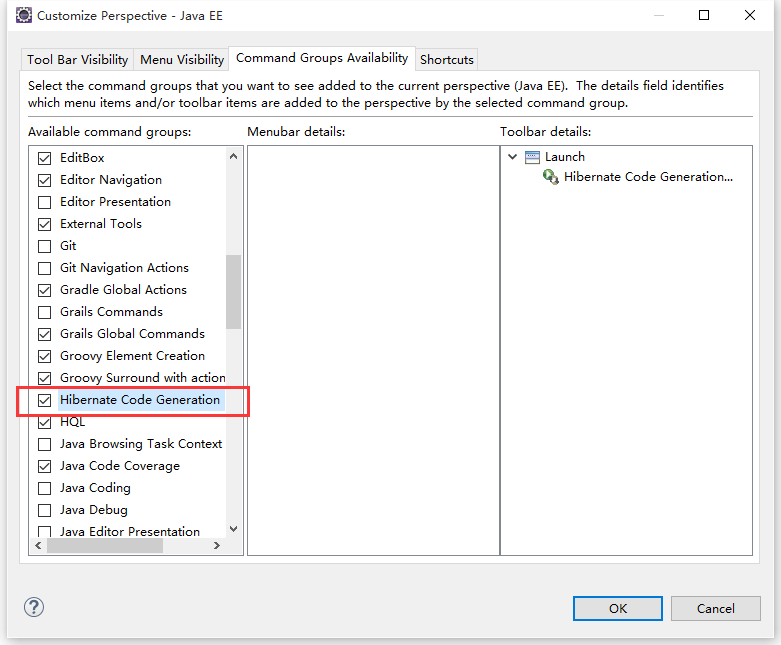Check the Java Debug checkbox

(44, 510)
